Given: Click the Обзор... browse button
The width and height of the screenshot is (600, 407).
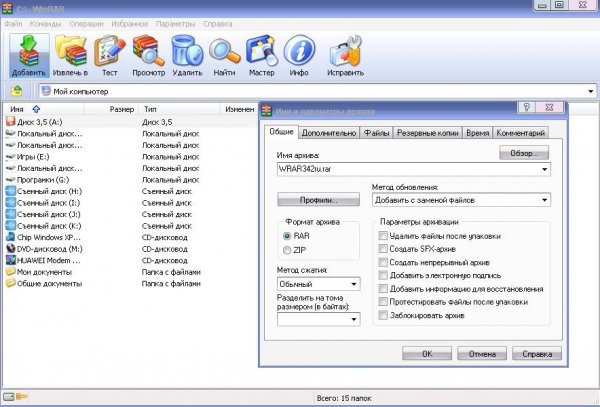Looking at the screenshot, I should (x=524, y=153).
